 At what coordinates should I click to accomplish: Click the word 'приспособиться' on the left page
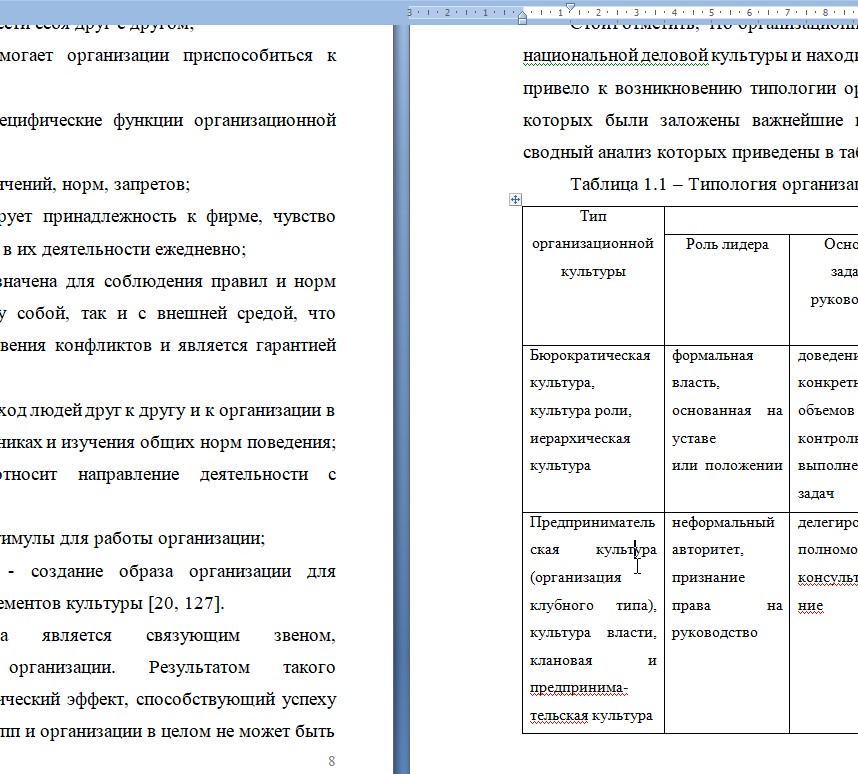click(x=248, y=56)
